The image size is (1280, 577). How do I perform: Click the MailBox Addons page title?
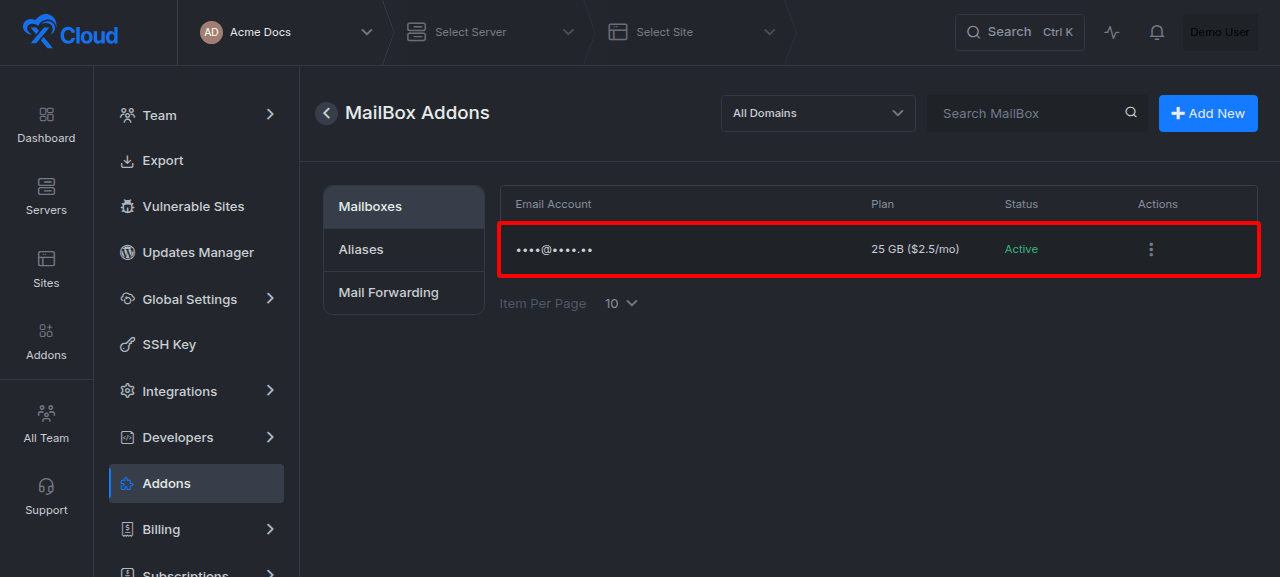click(417, 113)
